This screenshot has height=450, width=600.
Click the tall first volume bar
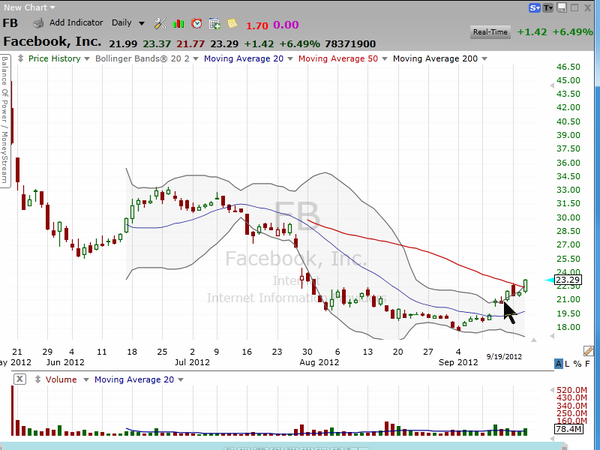point(12,411)
